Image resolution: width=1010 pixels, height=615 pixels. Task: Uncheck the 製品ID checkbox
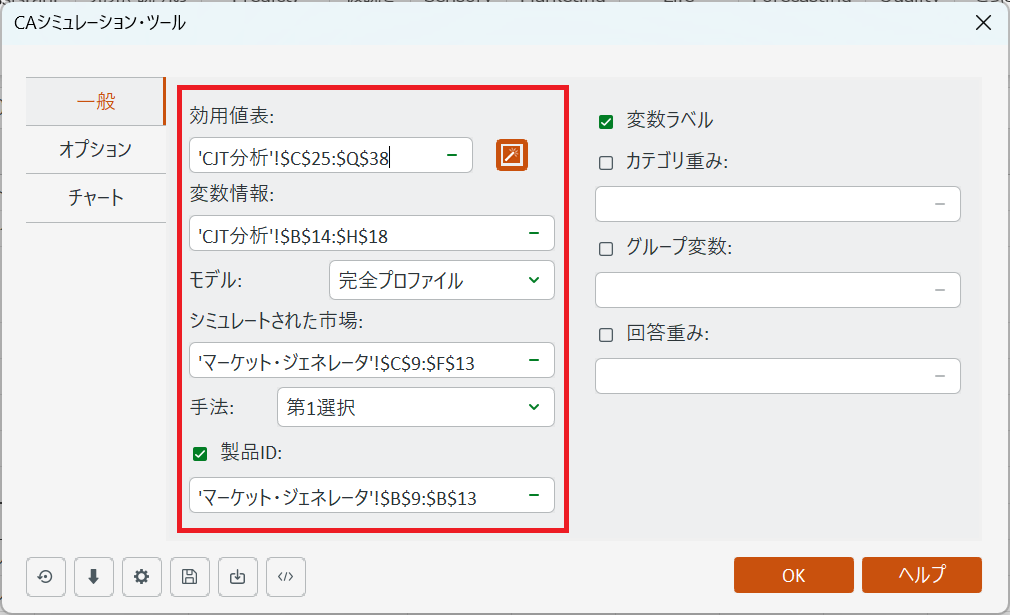click(200, 454)
